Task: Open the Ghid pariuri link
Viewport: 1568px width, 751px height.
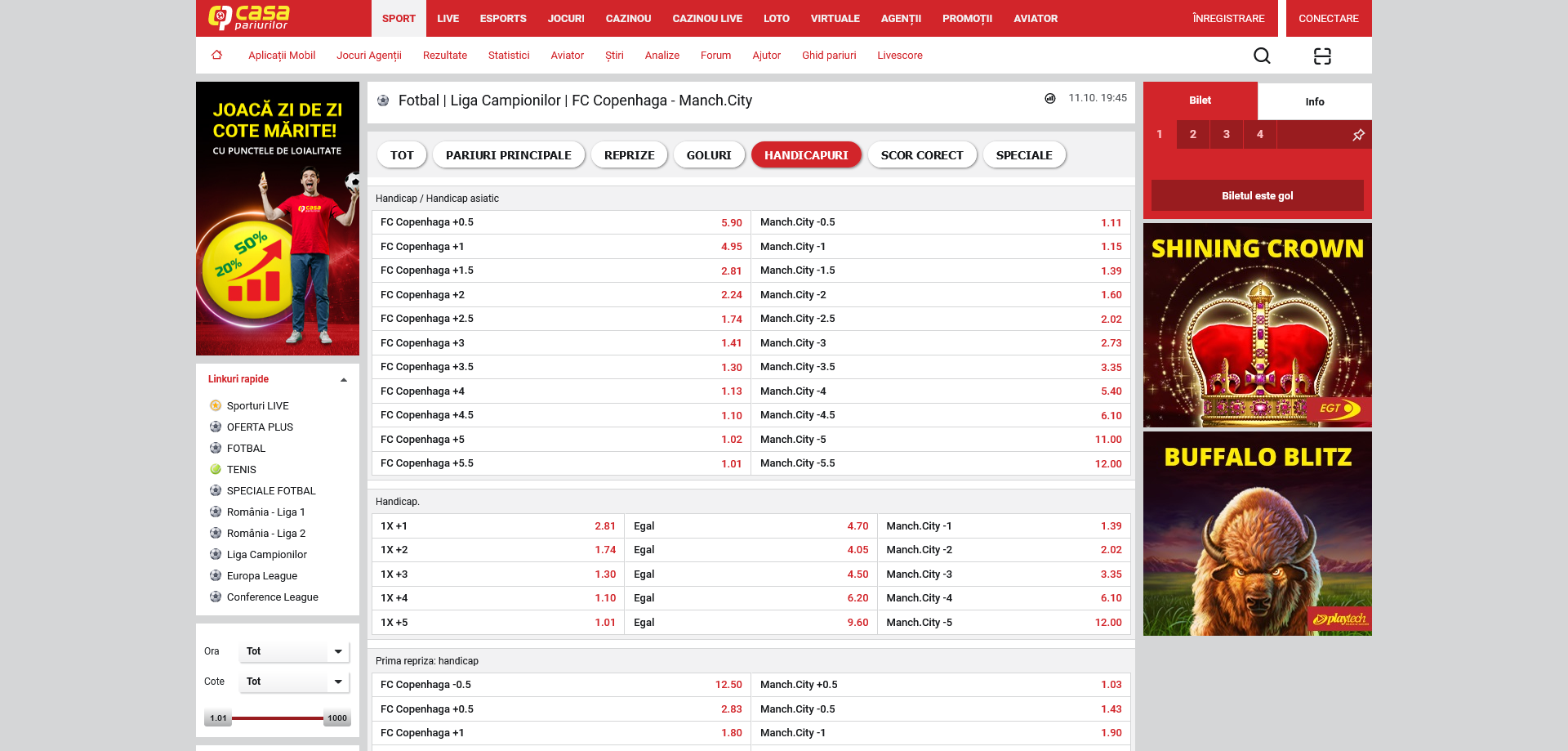Action: (x=829, y=56)
